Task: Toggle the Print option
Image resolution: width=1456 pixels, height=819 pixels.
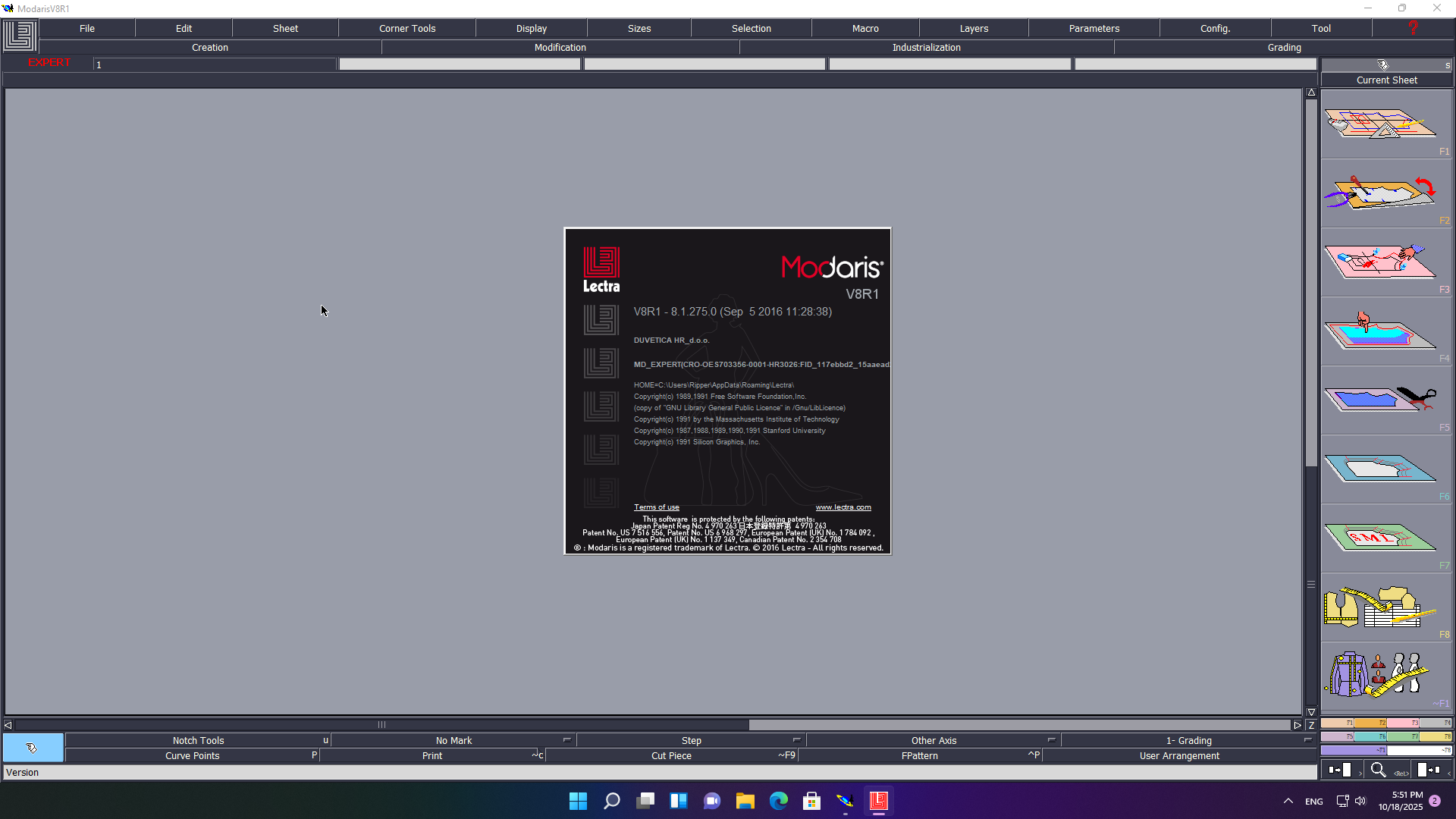Action: pyautogui.click(x=432, y=756)
